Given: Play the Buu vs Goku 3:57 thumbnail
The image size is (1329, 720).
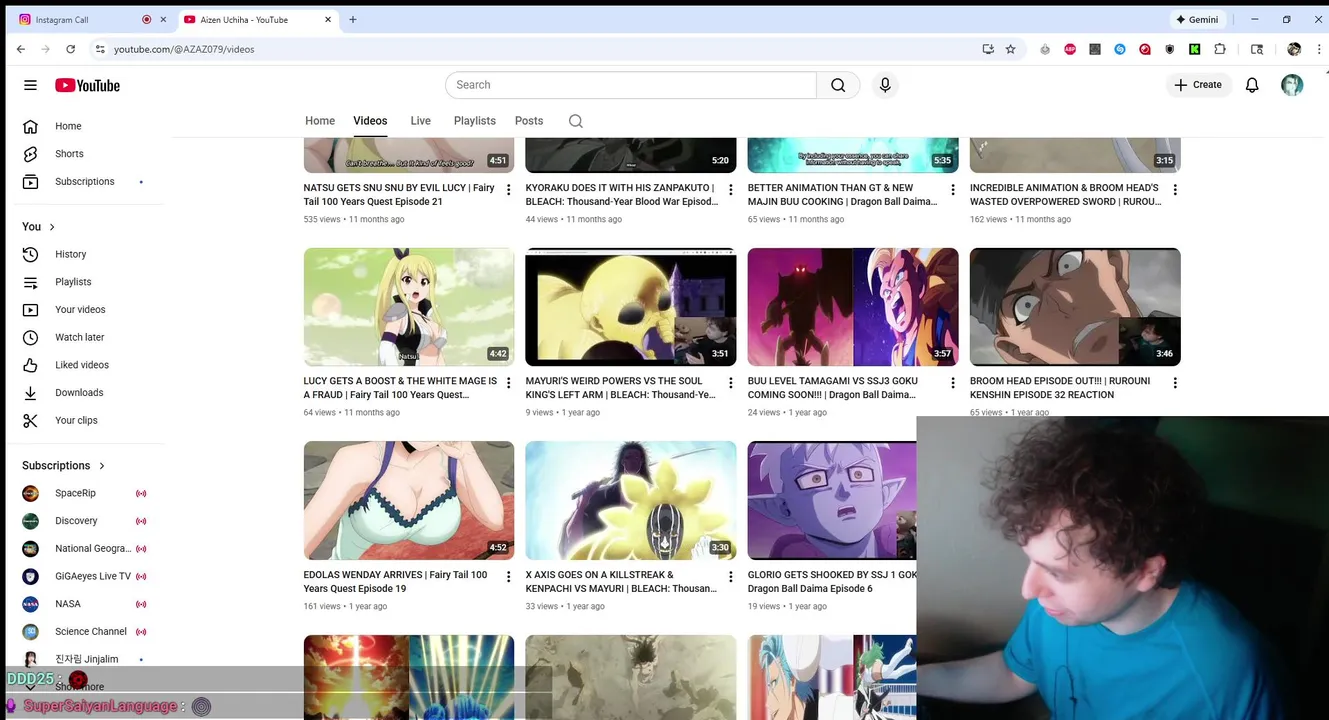Looking at the screenshot, I should [853, 307].
